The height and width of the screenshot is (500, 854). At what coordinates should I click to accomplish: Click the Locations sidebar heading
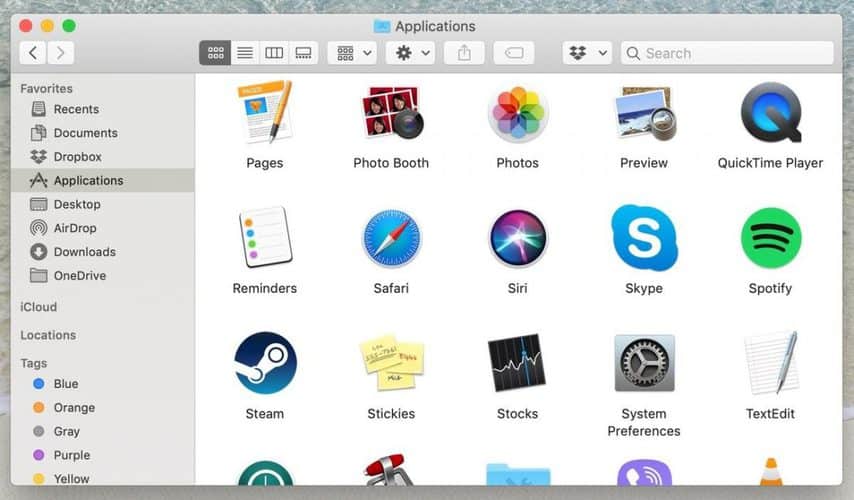(48, 335)
